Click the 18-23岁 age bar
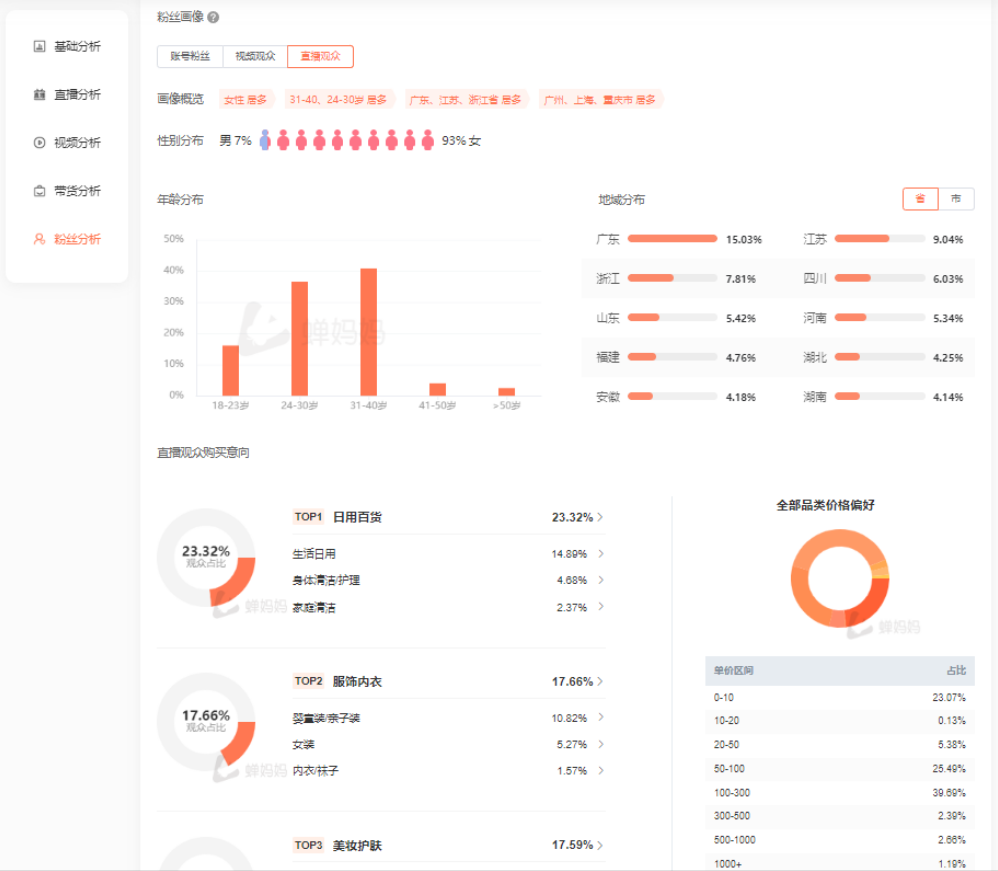The width and height of the screenshot is (998, 871). 230,371
